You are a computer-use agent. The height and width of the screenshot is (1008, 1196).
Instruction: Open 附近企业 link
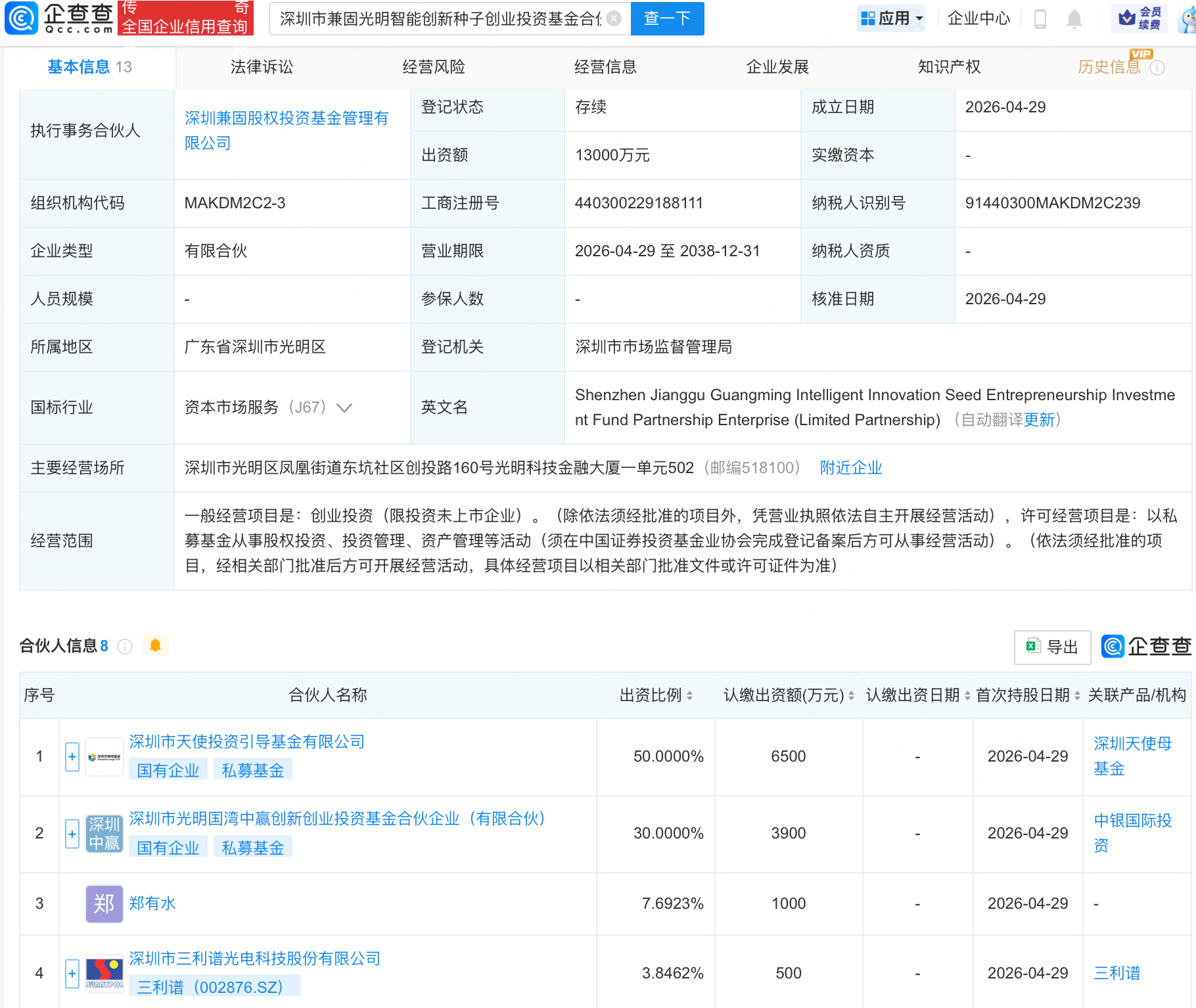pos(850,468)
